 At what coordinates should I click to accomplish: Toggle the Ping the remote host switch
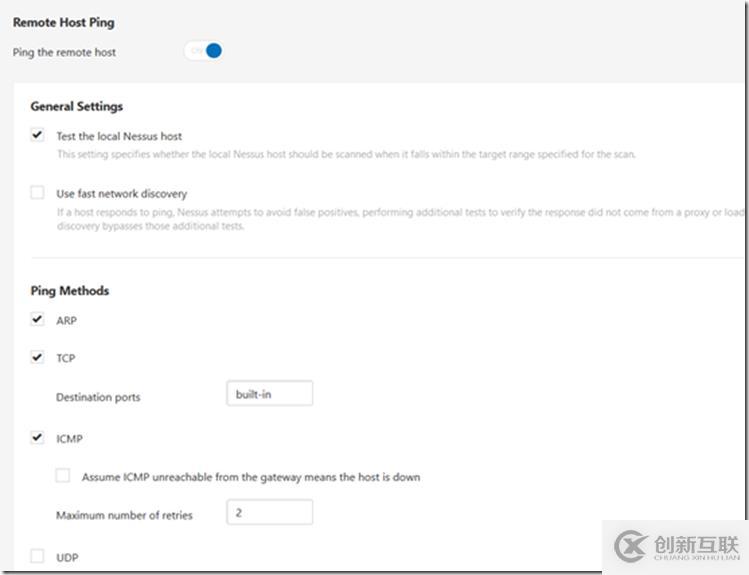pyautogui.click(x=204, y=51)
